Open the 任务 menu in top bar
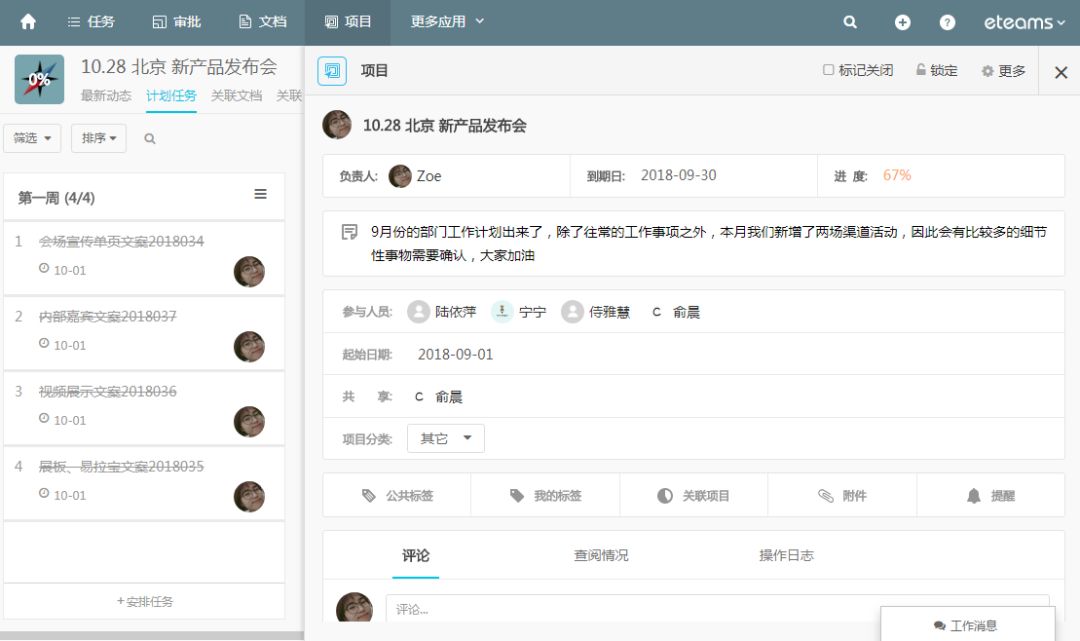Image resolution: width=1080 pixels, height=641 pixels. [x=91, y=22]
